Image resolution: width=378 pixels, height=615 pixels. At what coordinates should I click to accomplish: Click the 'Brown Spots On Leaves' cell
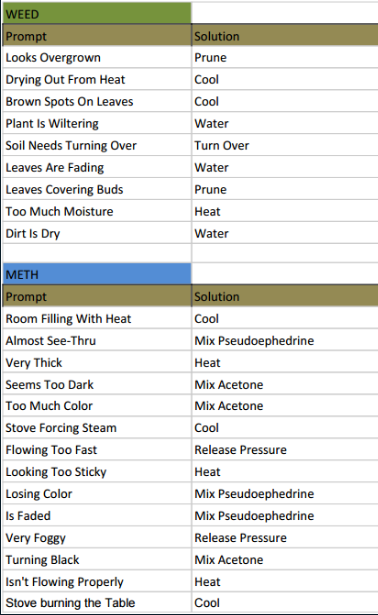pyautogui.click(x=97, y=101)
